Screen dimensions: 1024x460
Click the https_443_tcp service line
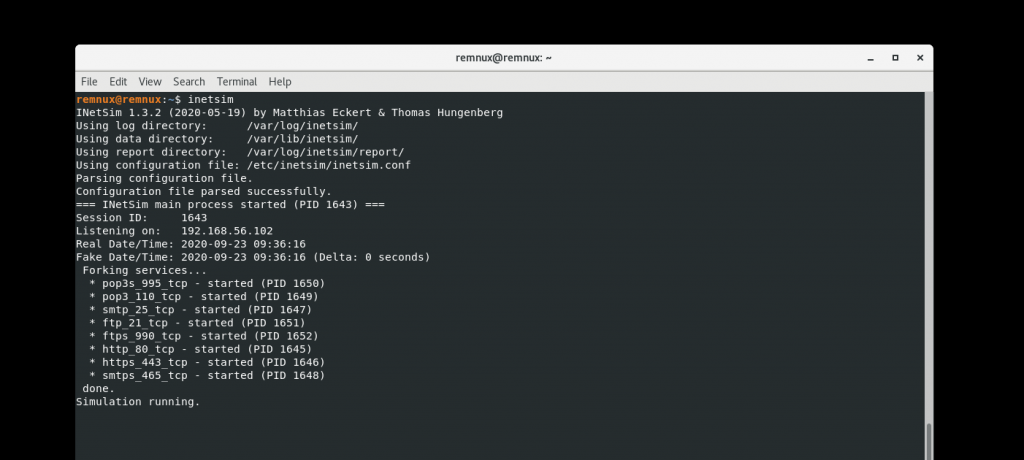(x=207, y=362)
